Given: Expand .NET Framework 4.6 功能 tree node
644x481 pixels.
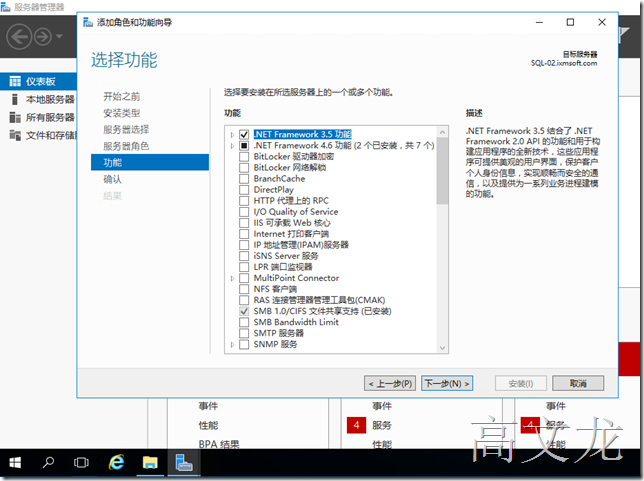Looking at the screenshot, I should (232, 146).
